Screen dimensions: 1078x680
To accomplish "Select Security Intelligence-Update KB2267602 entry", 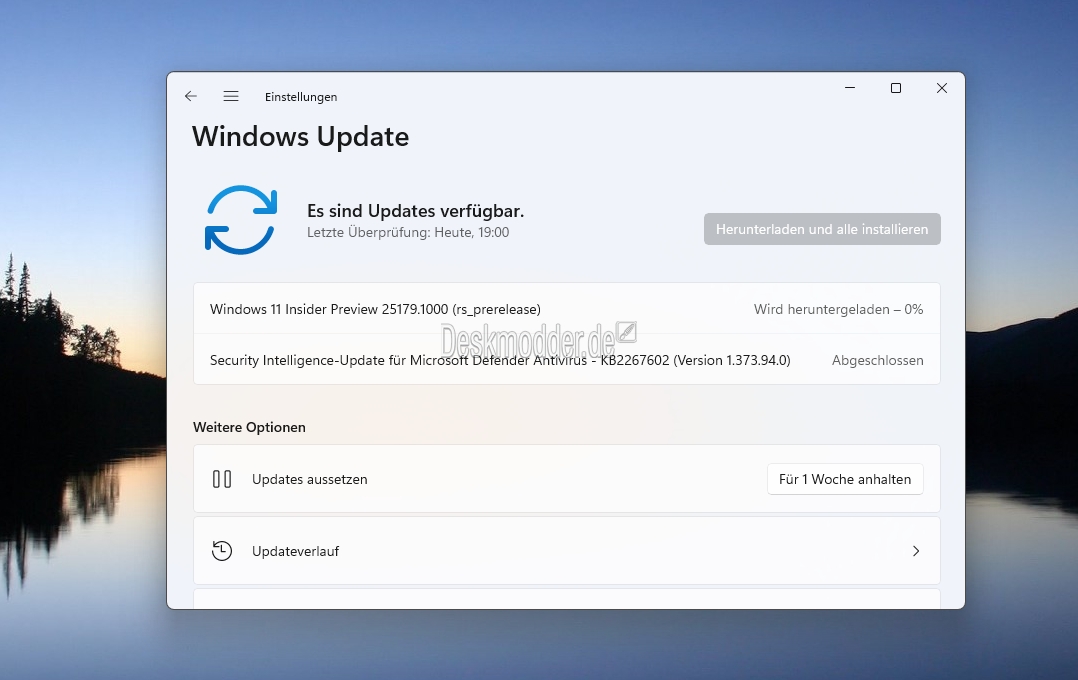I will (566, 360).
